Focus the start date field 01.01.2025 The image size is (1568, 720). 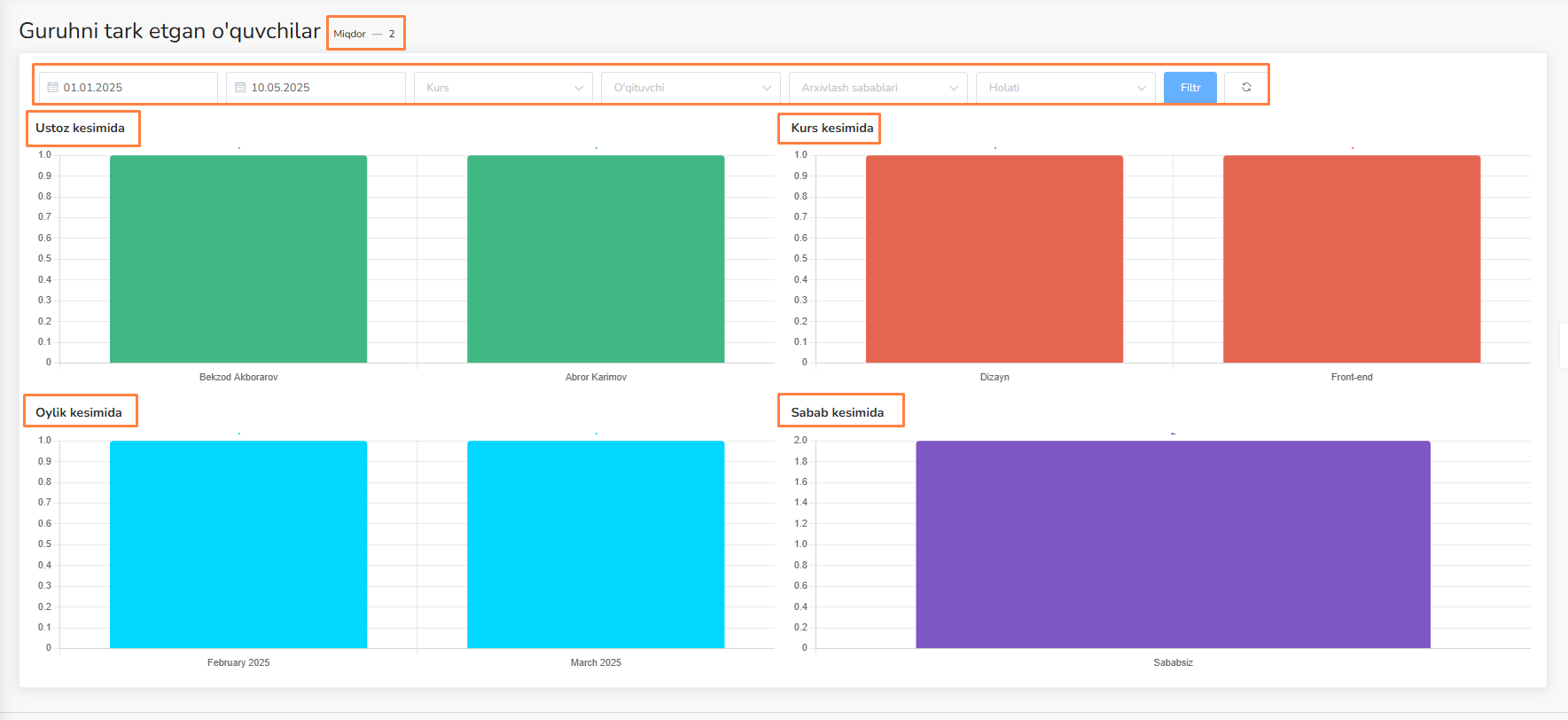point(135,88)
